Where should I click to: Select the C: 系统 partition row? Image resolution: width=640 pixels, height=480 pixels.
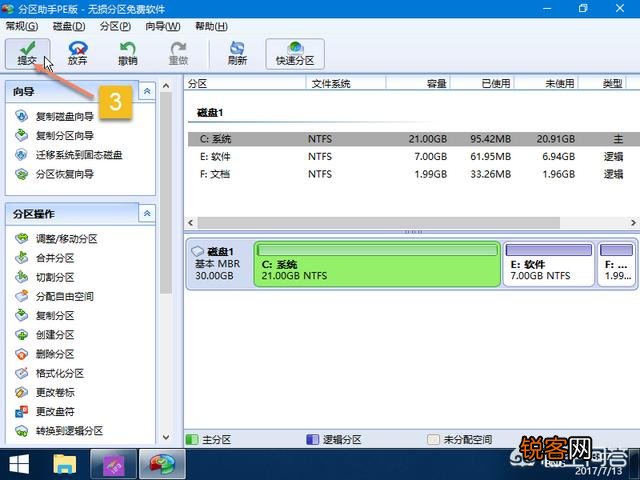(414, 139)
